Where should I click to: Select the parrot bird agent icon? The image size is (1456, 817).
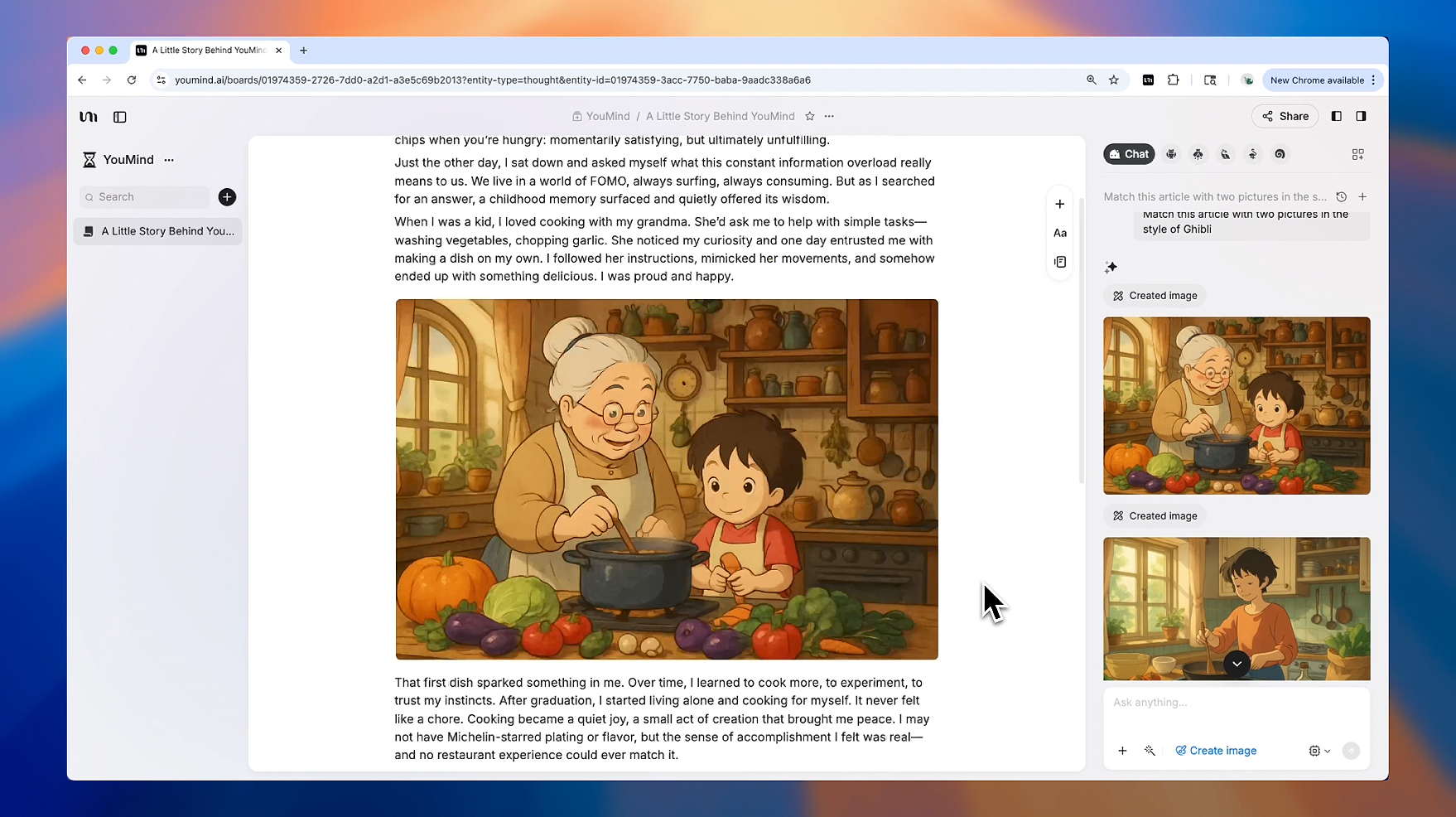(1226, 154)
